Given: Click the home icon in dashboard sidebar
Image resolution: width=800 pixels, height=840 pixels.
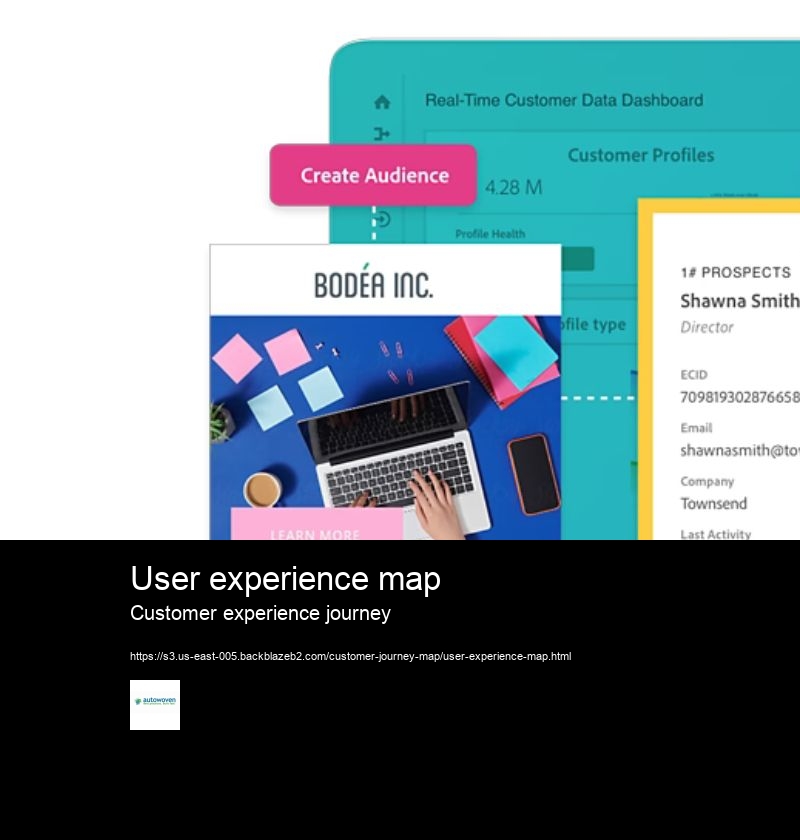Looking at the screenshot, I should [382, 102].
